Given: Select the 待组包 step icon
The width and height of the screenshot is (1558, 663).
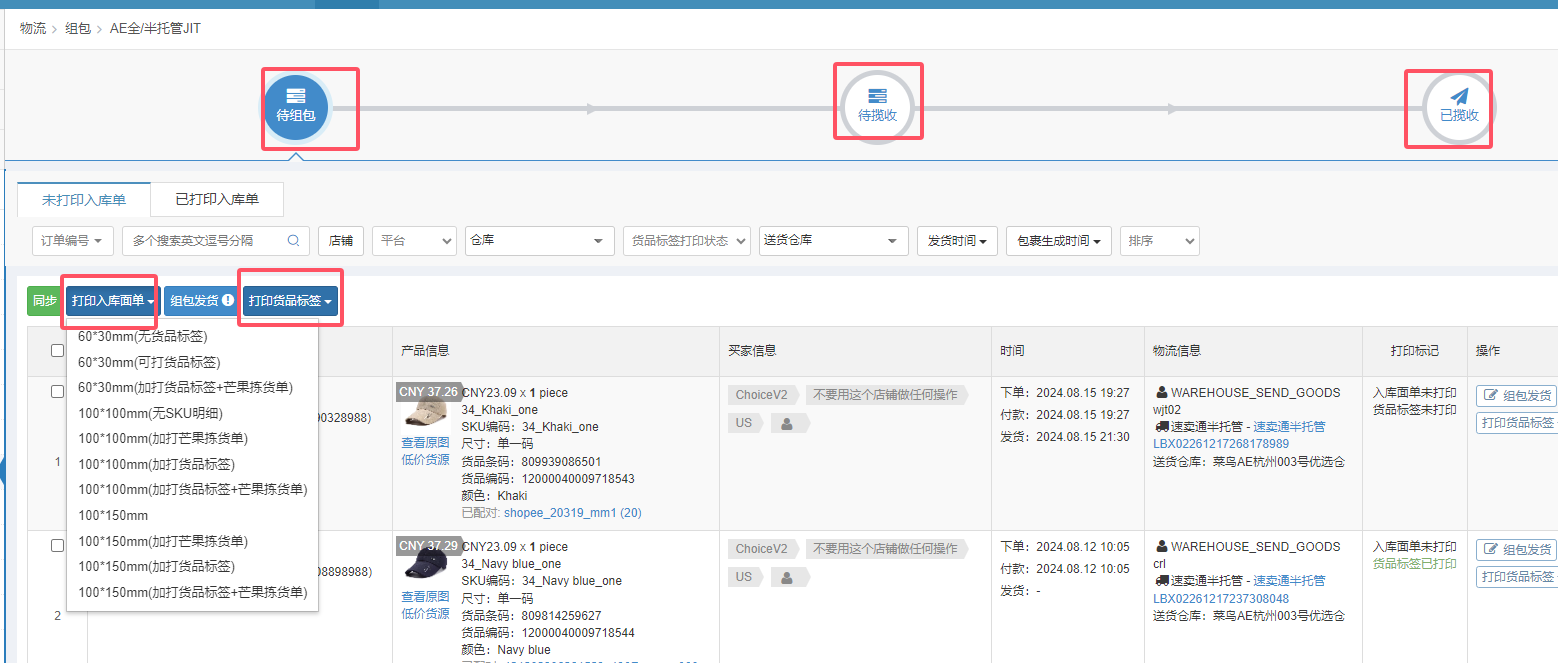Looking at the screenshot, I should (296, 107).
